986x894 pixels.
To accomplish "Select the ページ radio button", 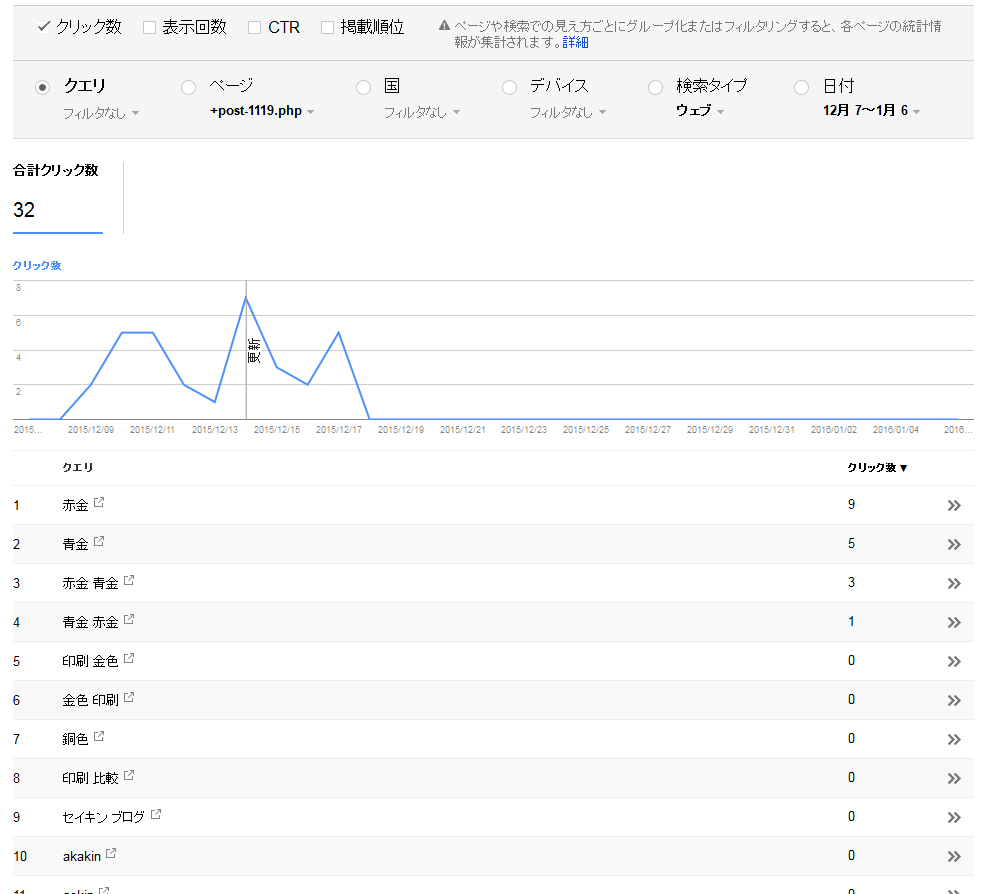I will [x=188, y=87].
